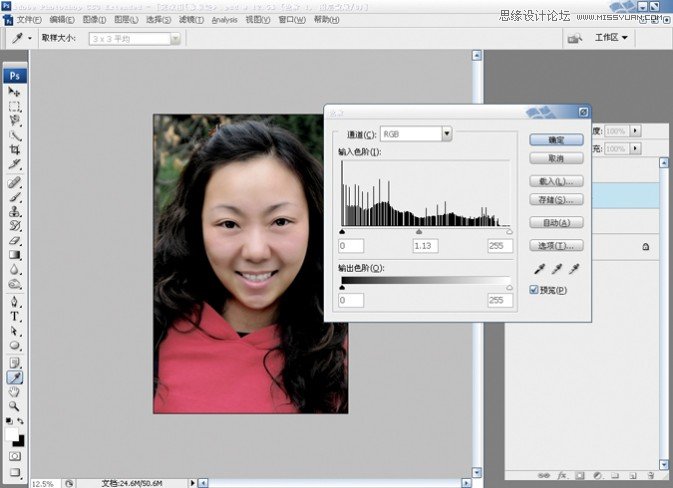Toggle Quick Mask mode
This screenshot has height=488, width=673.
click(x=15, y=456)
